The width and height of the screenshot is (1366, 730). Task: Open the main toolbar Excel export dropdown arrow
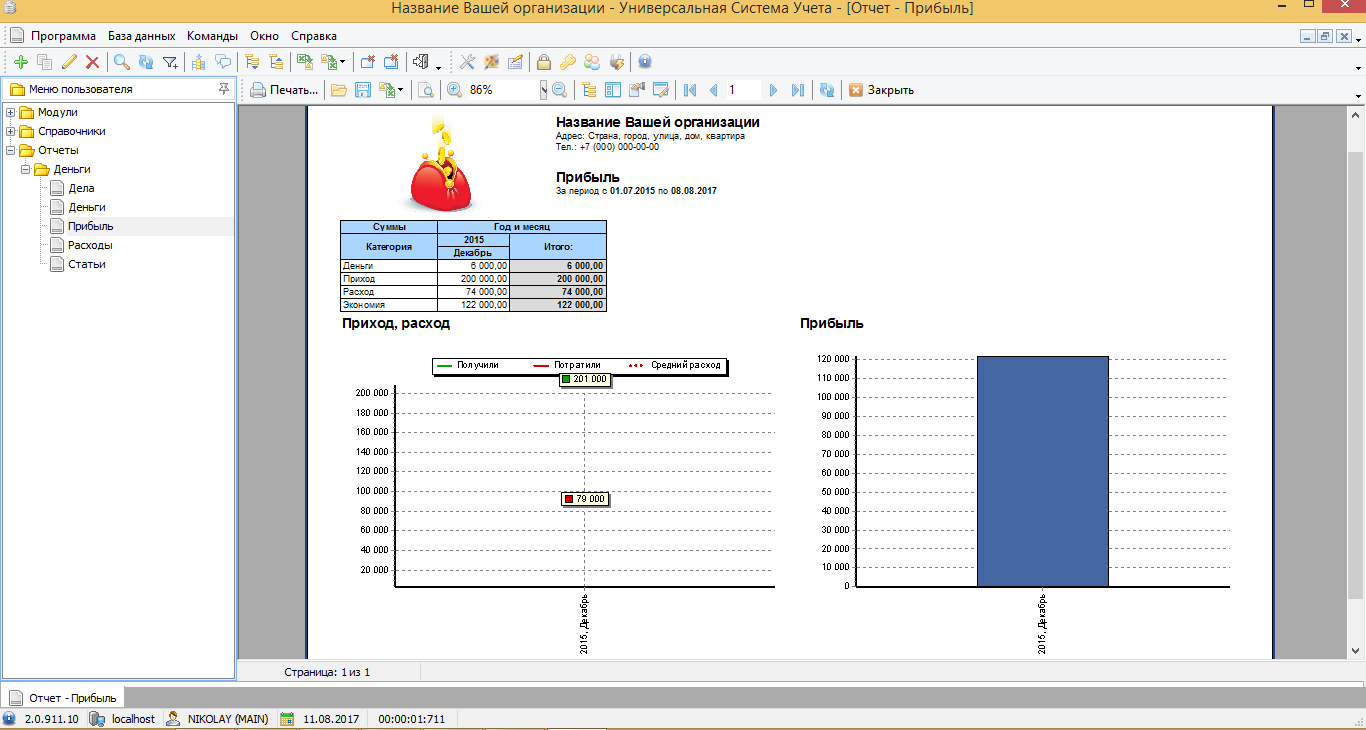click(343, 62)
